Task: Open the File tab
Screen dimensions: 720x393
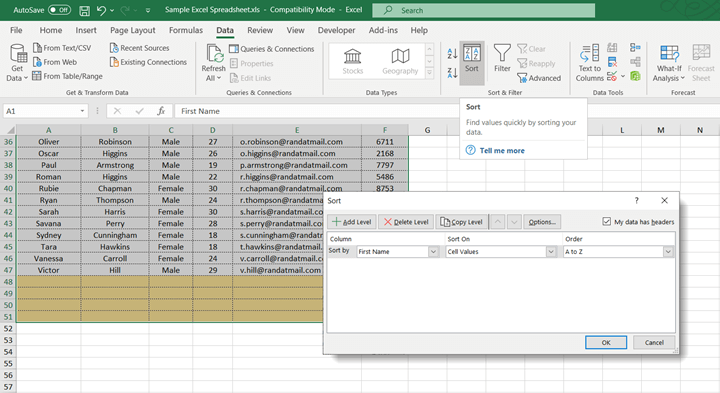Action: tap(16, 30)
